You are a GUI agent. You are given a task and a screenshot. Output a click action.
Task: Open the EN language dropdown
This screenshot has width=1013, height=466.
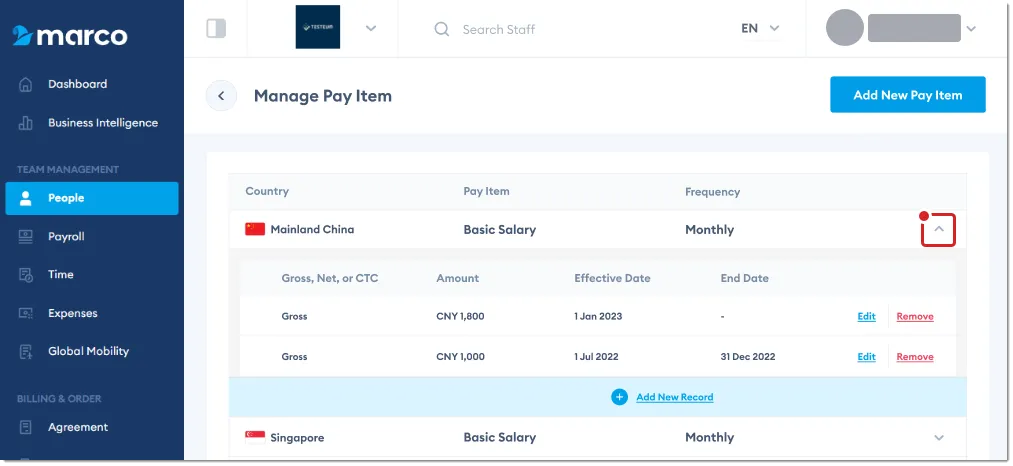point(760,28)
